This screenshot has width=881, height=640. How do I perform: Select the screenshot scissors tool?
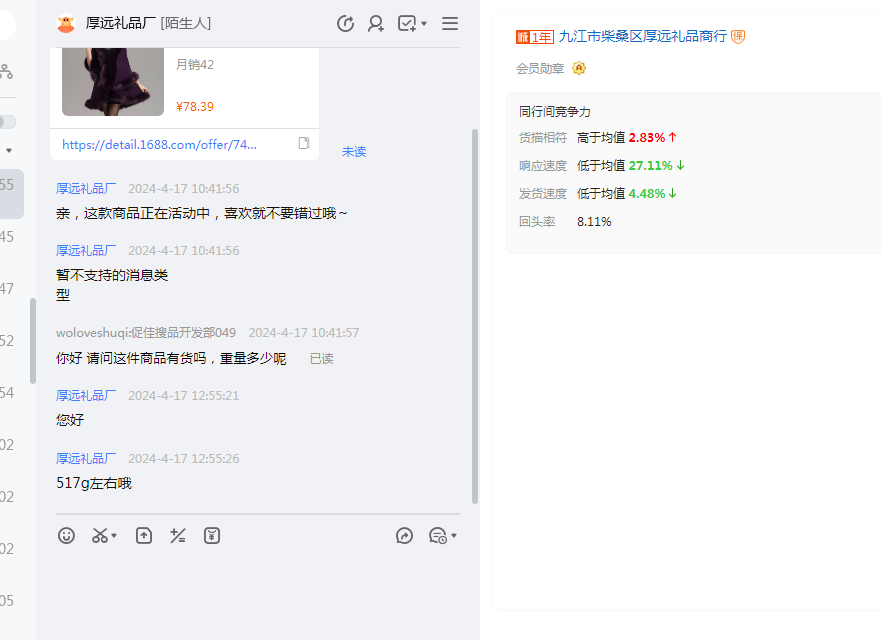point(99,535)
